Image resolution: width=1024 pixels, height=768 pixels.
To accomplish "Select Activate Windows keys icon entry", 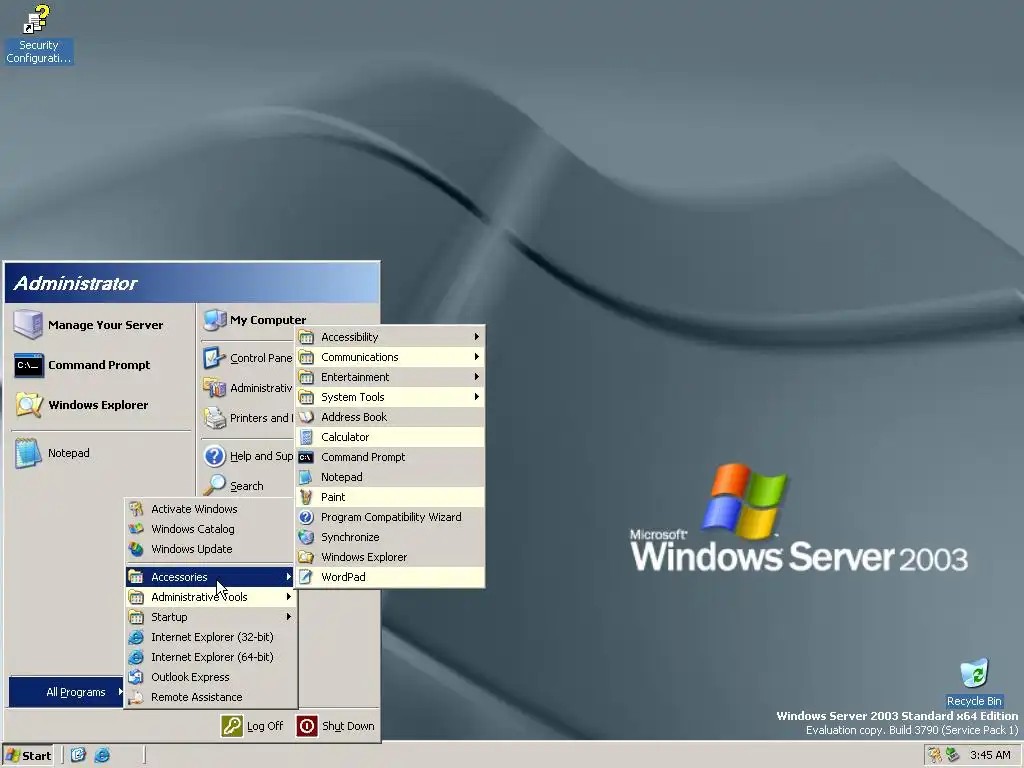I will coord(210,509).
